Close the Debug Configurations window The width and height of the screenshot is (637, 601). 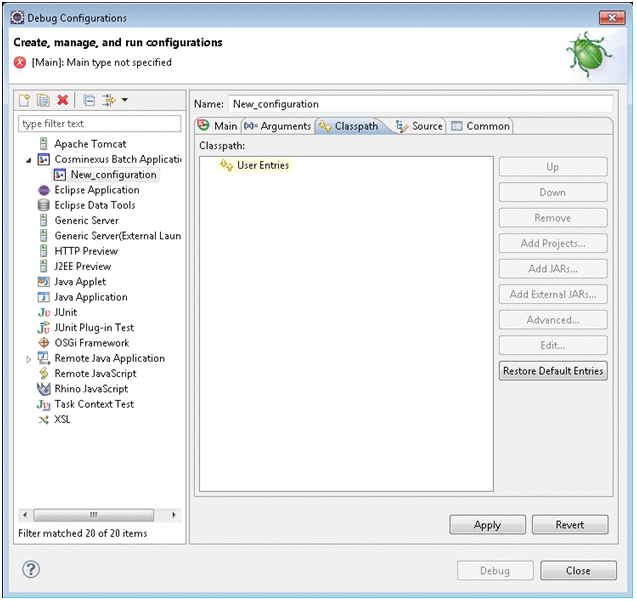point(612,18)
